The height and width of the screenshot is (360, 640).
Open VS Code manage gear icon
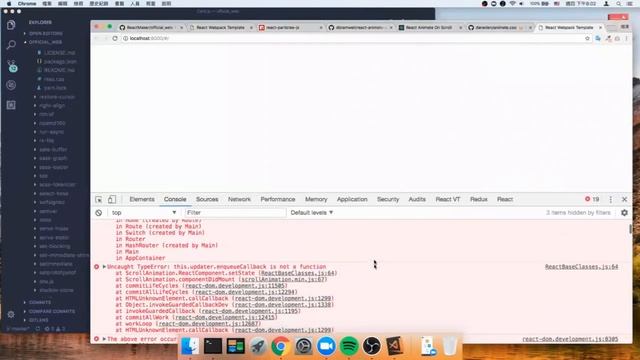tap(11, 314)
